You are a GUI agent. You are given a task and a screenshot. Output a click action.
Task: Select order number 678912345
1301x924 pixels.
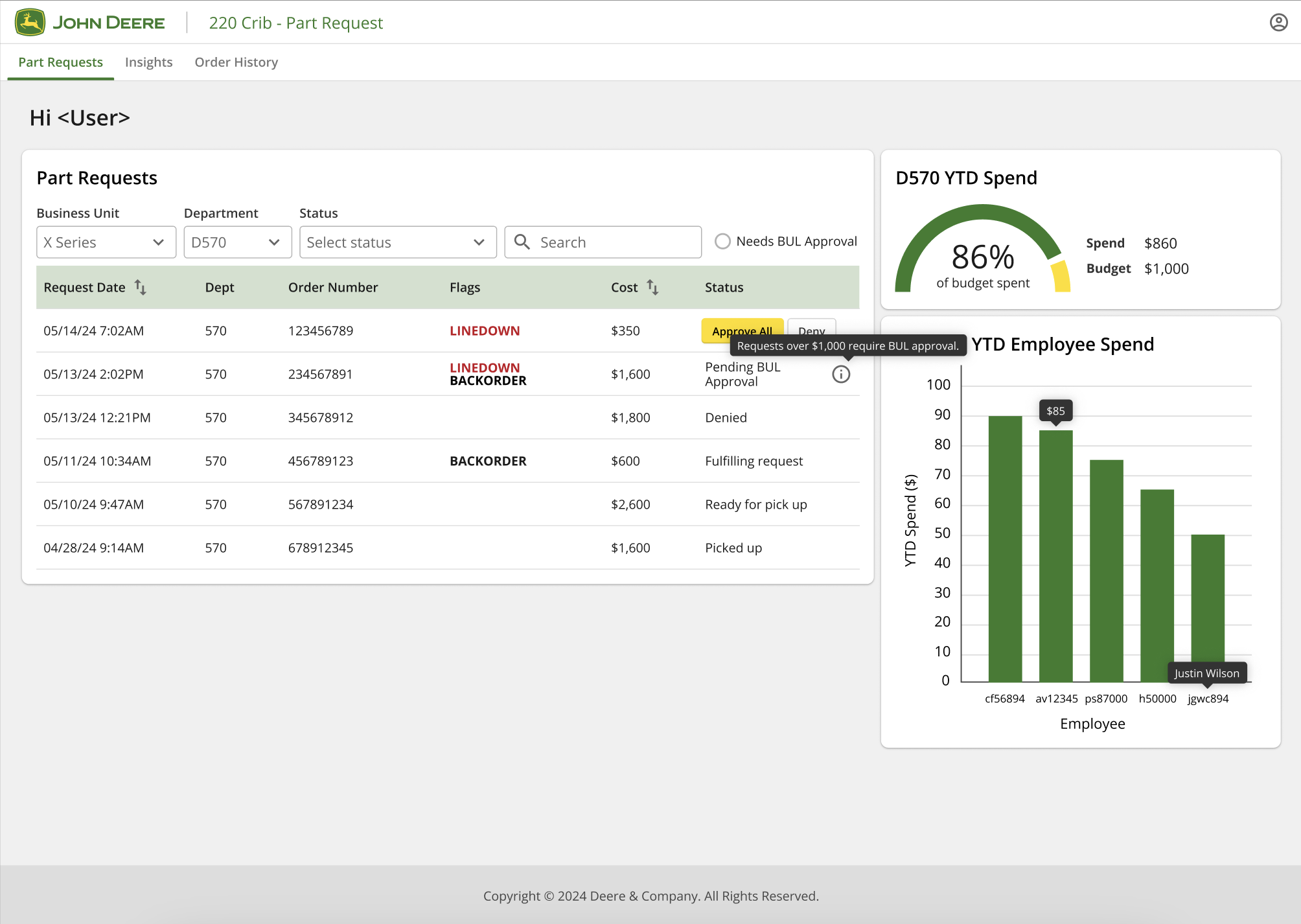coord(321,548)
